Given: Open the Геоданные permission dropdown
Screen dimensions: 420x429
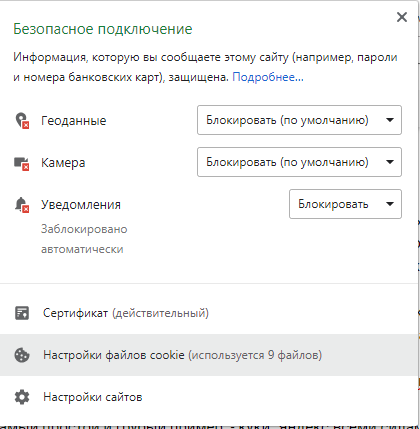Looking at the screenshot, I should pyautogui.click(x=299, y=120).
